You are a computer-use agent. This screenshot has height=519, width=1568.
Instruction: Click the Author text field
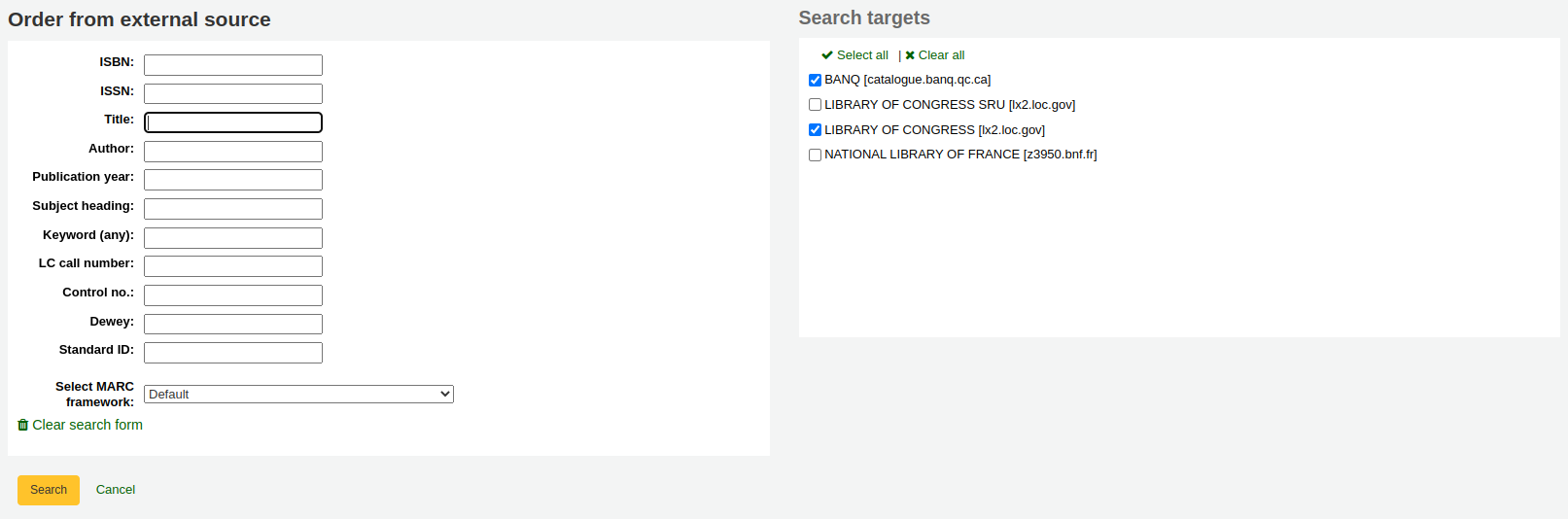click(233, 152)
